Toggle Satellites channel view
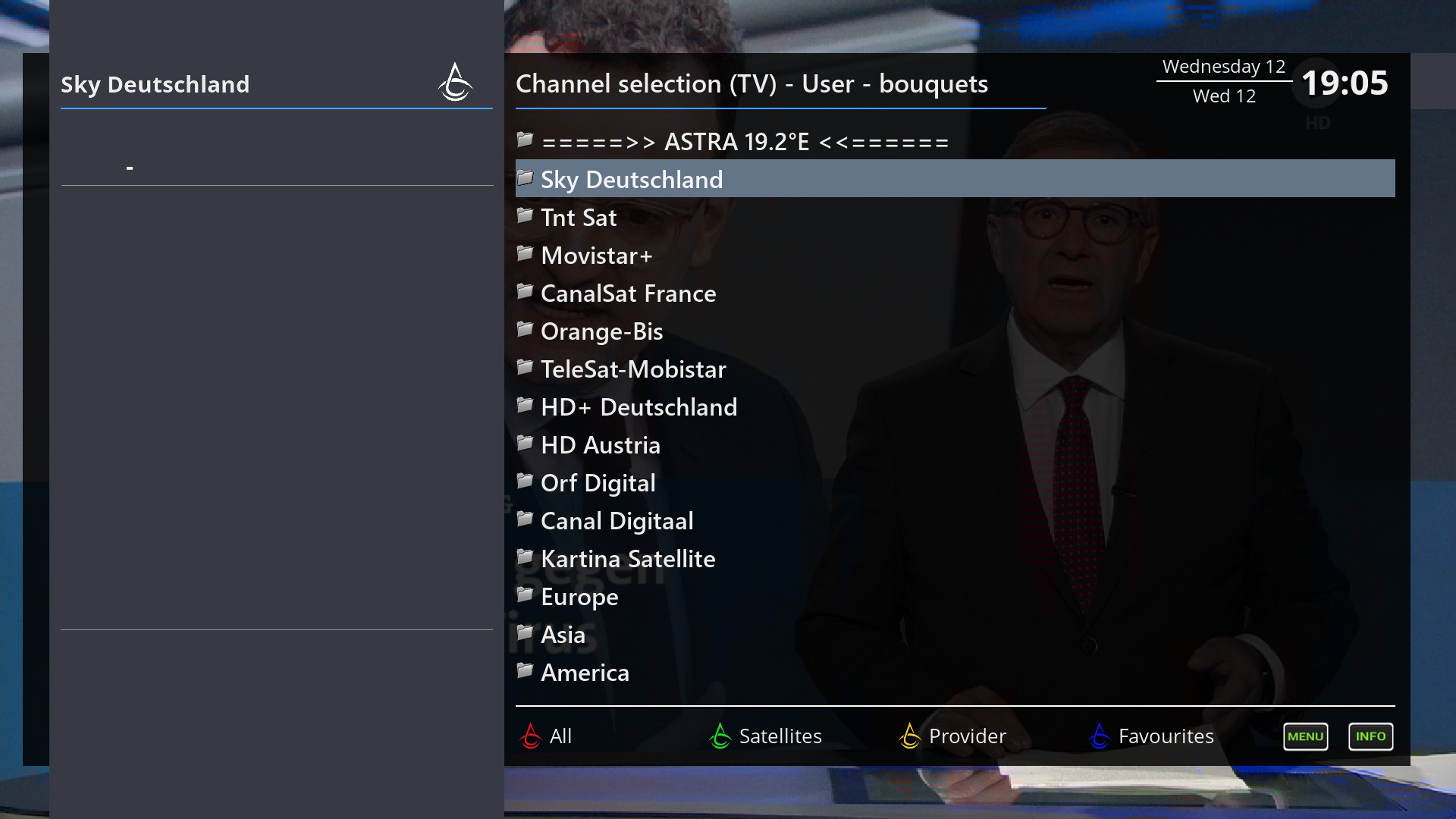Image resolution: width=1456 pixels, height=819 pixels. 780,735
